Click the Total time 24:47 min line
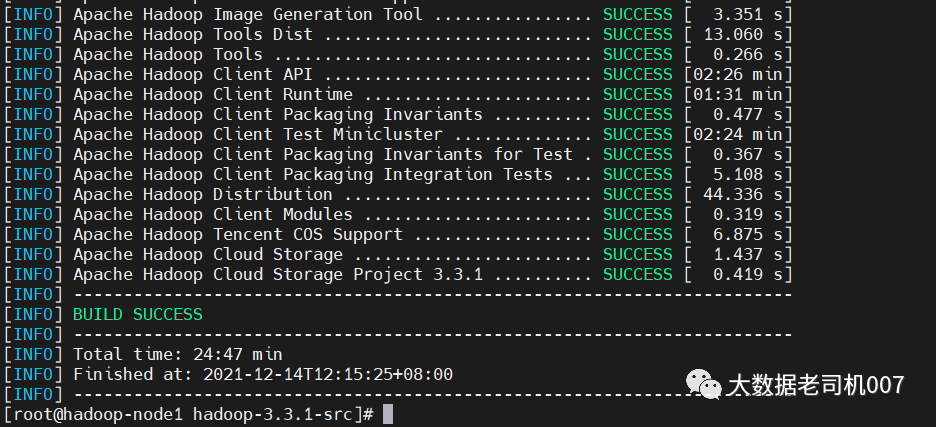The width and height of the screenshot is (936, 427). pyautogui.click(x=177, y=354)
